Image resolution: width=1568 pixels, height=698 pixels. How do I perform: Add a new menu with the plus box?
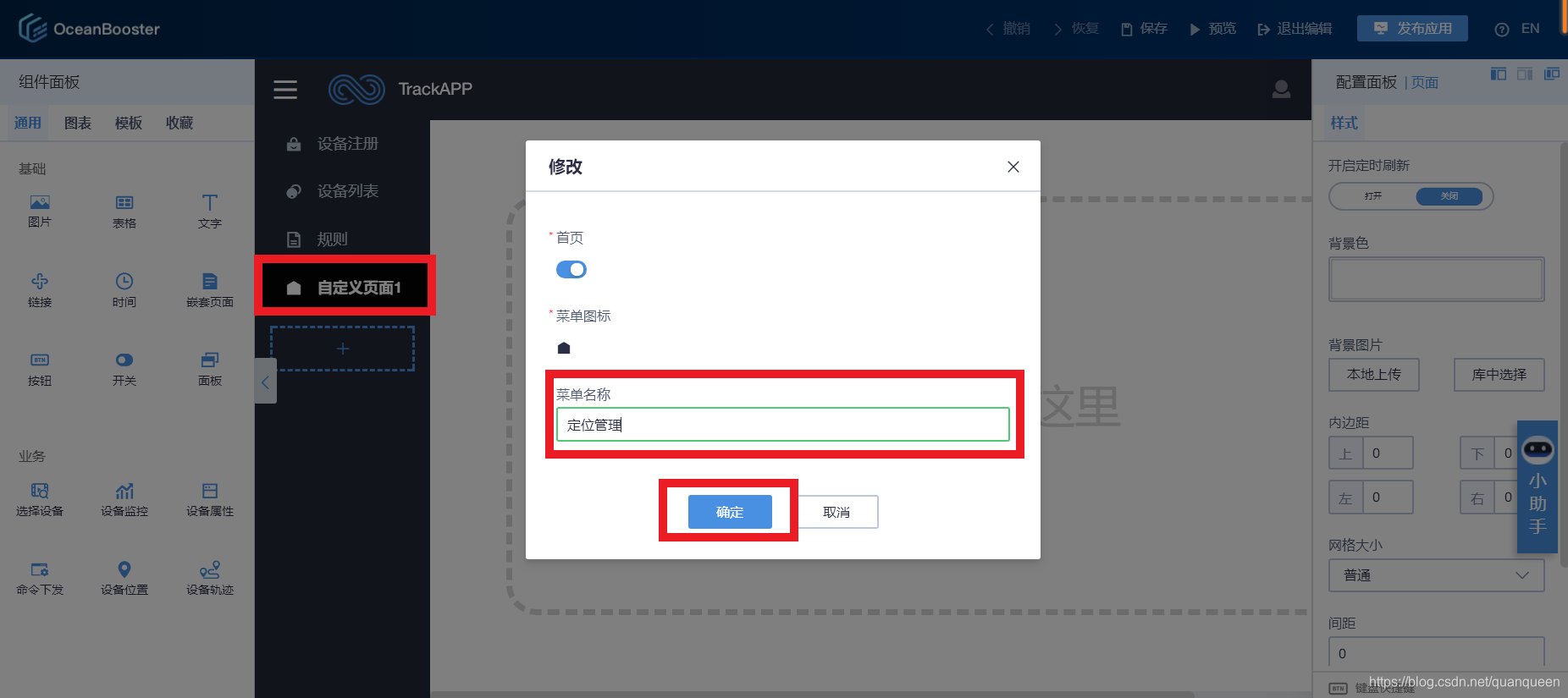point(343,349)
